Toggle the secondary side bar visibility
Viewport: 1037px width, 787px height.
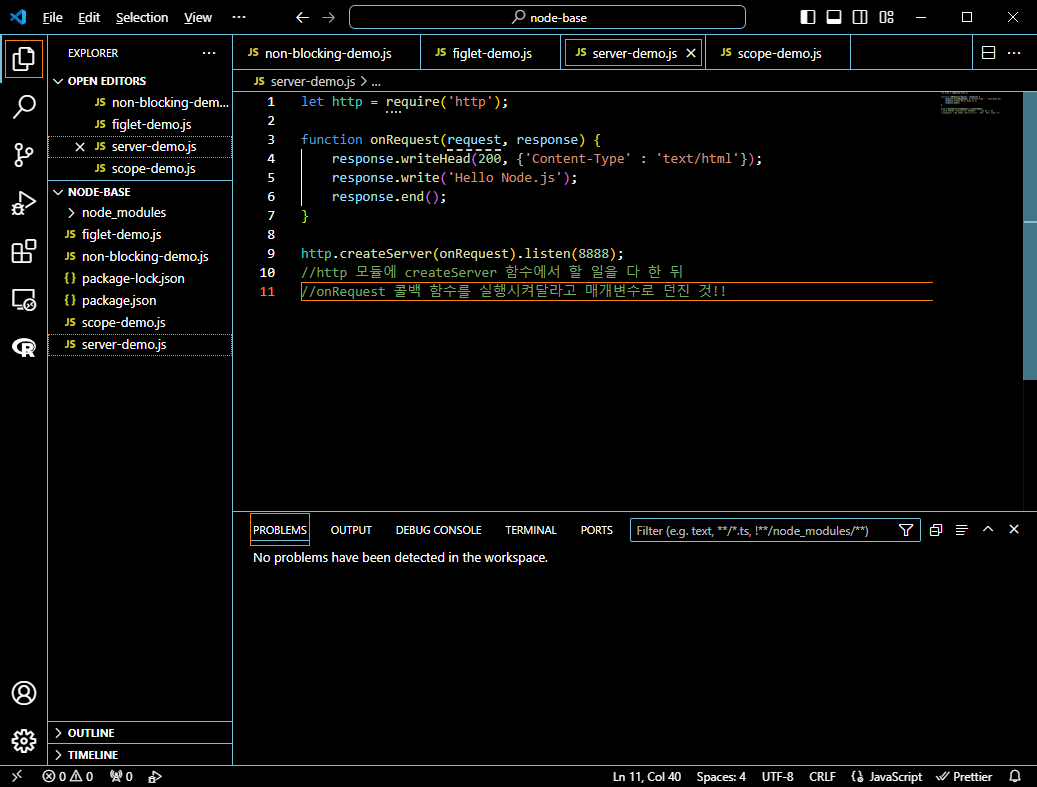860,17
